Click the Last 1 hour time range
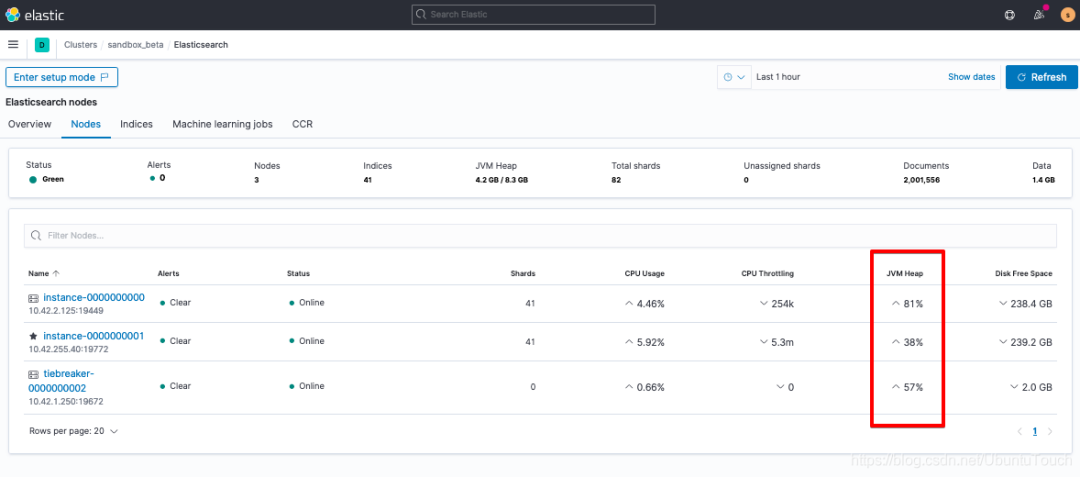Screen dimensions: 1080x477 pos(778,77)
